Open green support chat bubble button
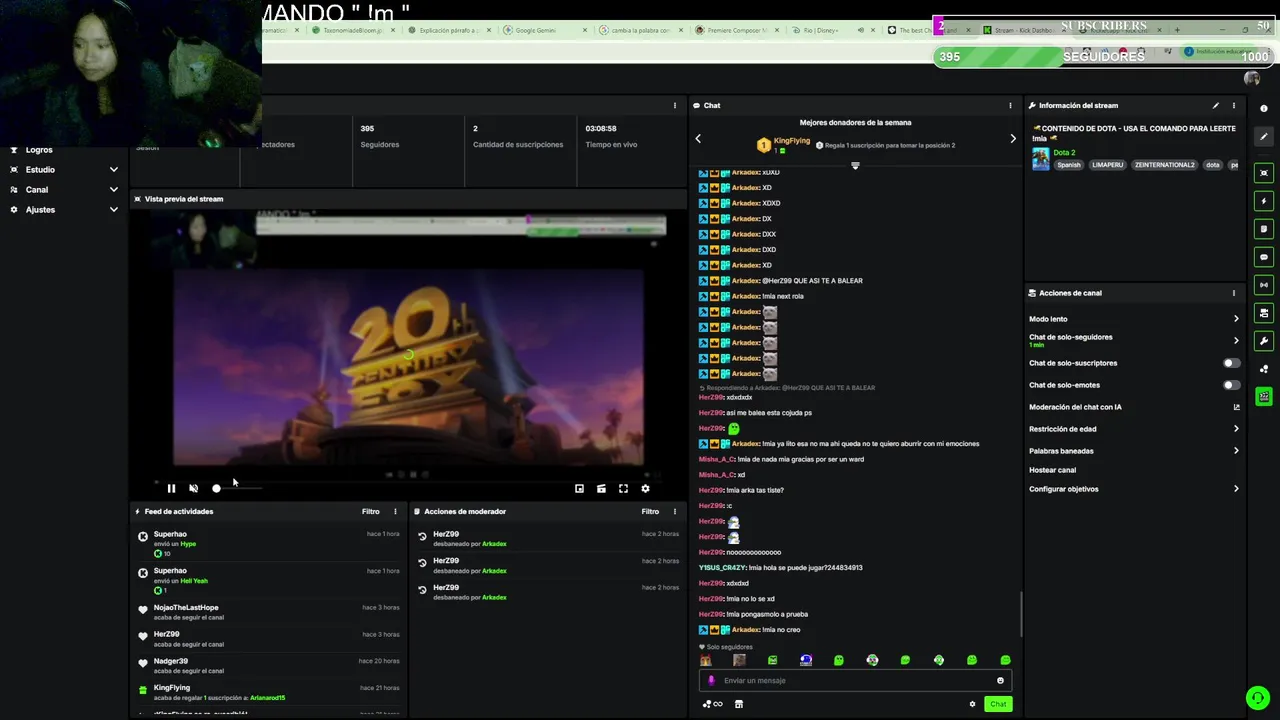 (x=1257, y=697)
